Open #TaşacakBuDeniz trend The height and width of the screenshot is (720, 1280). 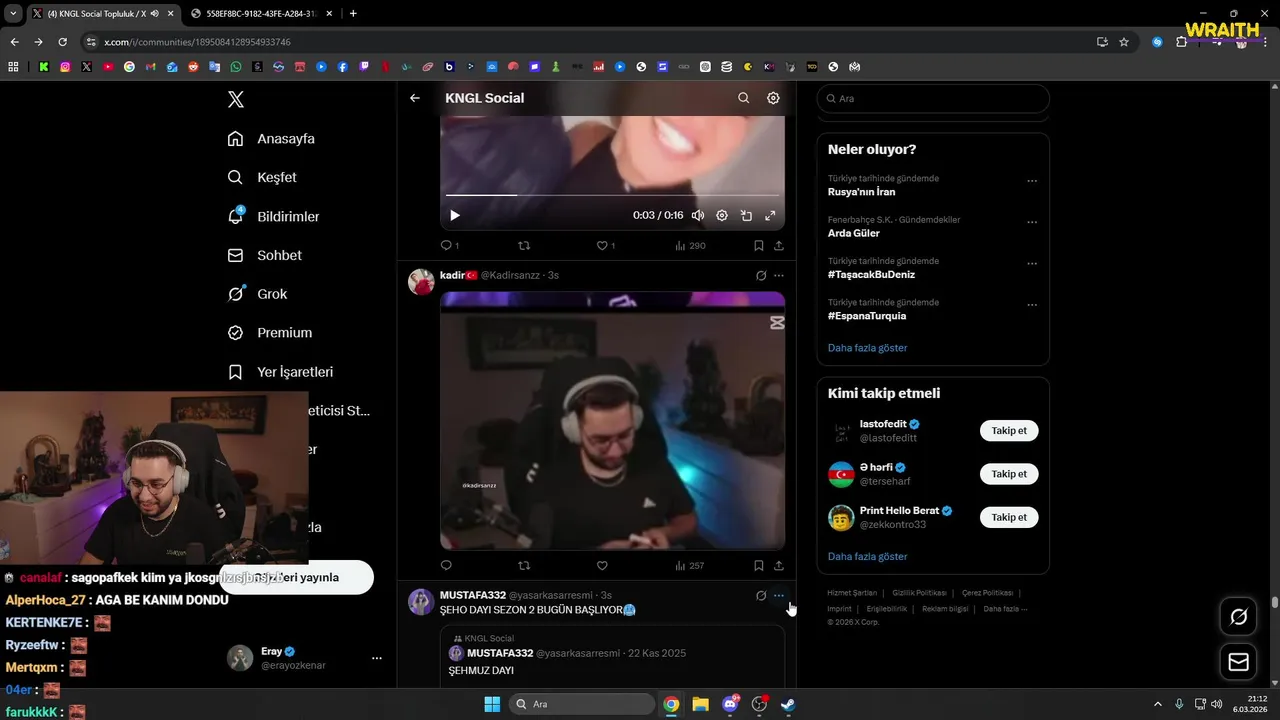[871, 275]
